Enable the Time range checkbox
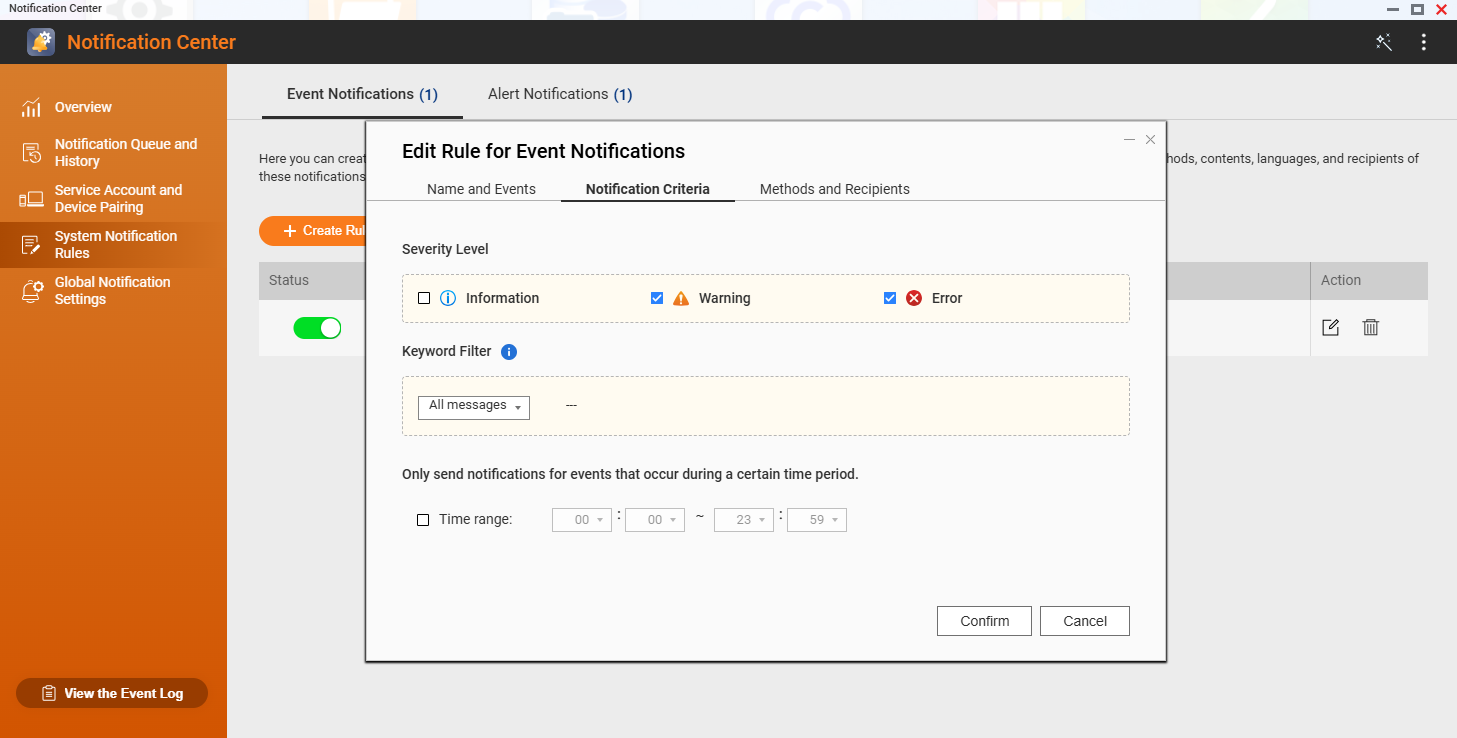 tap(423, 520)
